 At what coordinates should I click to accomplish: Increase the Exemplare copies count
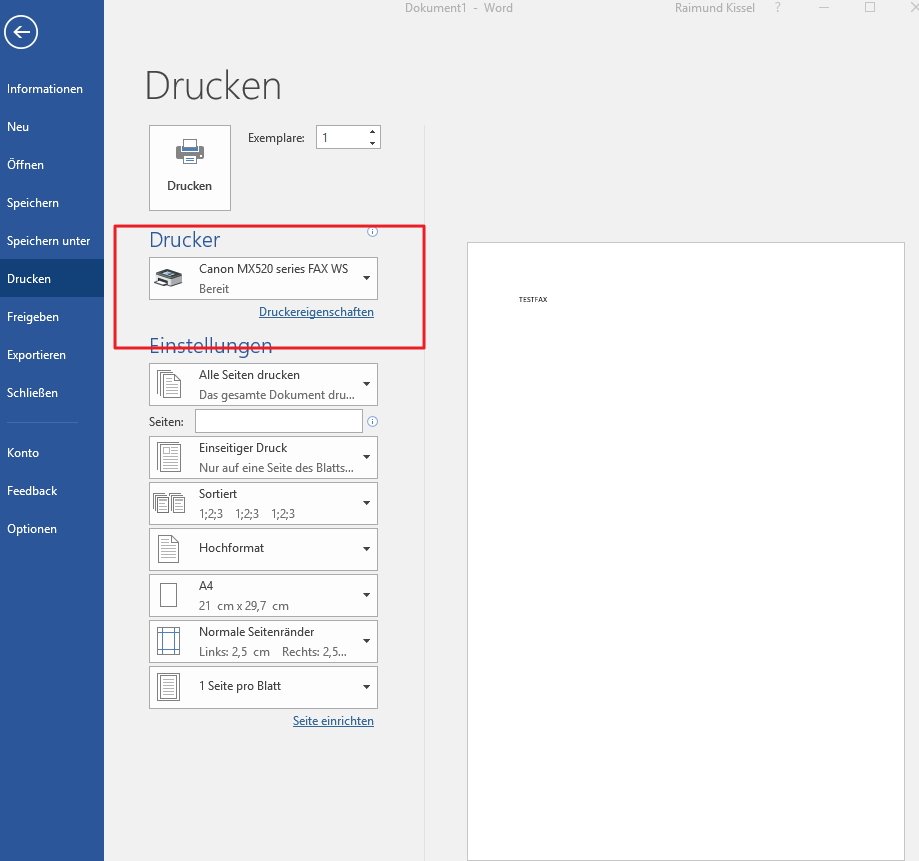pyautogui.click(x=372, y=132)
